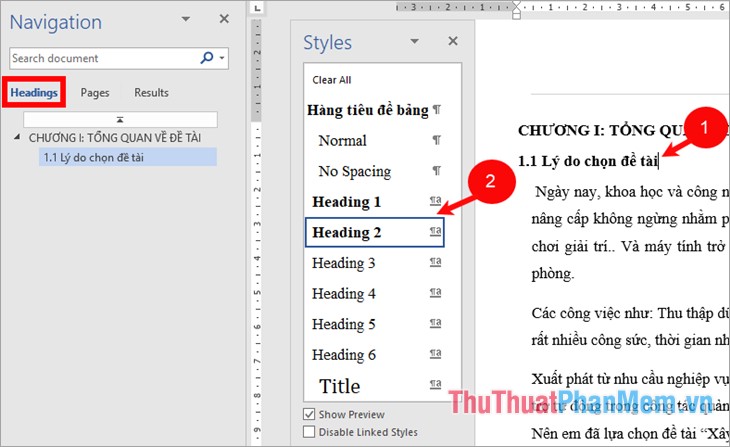Apply the Normal style
This screenshot has width=730, height=447.
point(375,141)
